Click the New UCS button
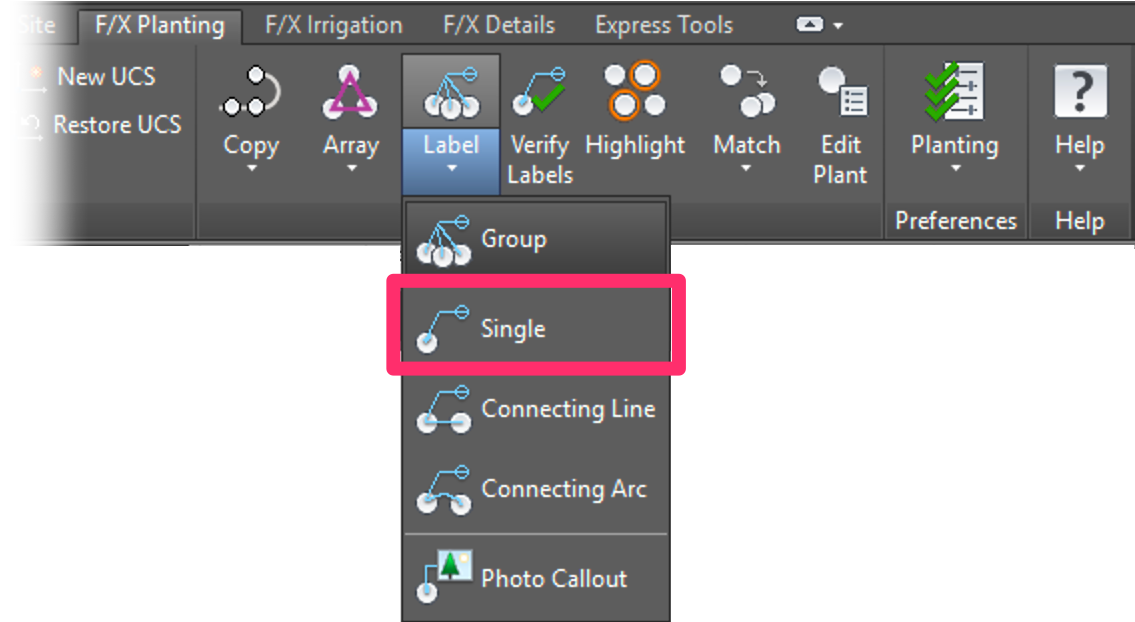Image resolution: width=1135 pixels, height=622 pixels. [103, 75]
